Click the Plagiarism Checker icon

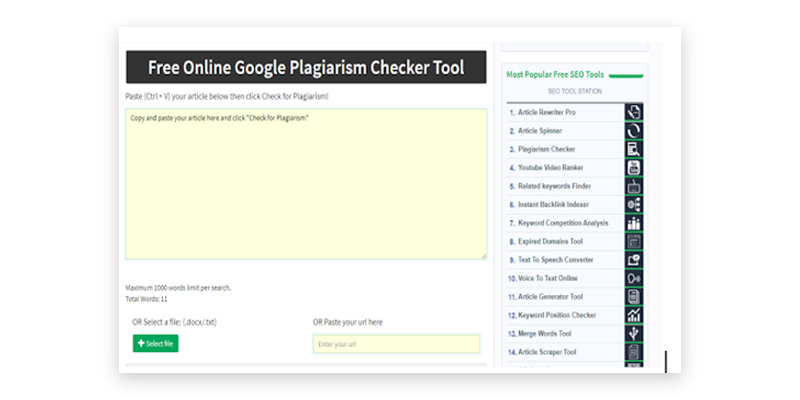pyautogui.click(x=634, y=149)
